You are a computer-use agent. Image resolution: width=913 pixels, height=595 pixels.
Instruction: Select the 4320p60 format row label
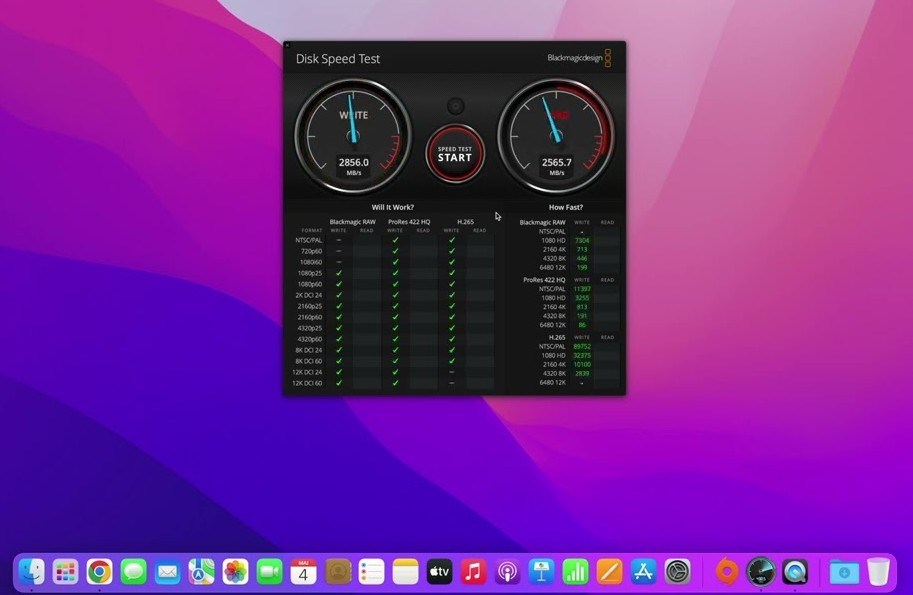click(310, 339)
